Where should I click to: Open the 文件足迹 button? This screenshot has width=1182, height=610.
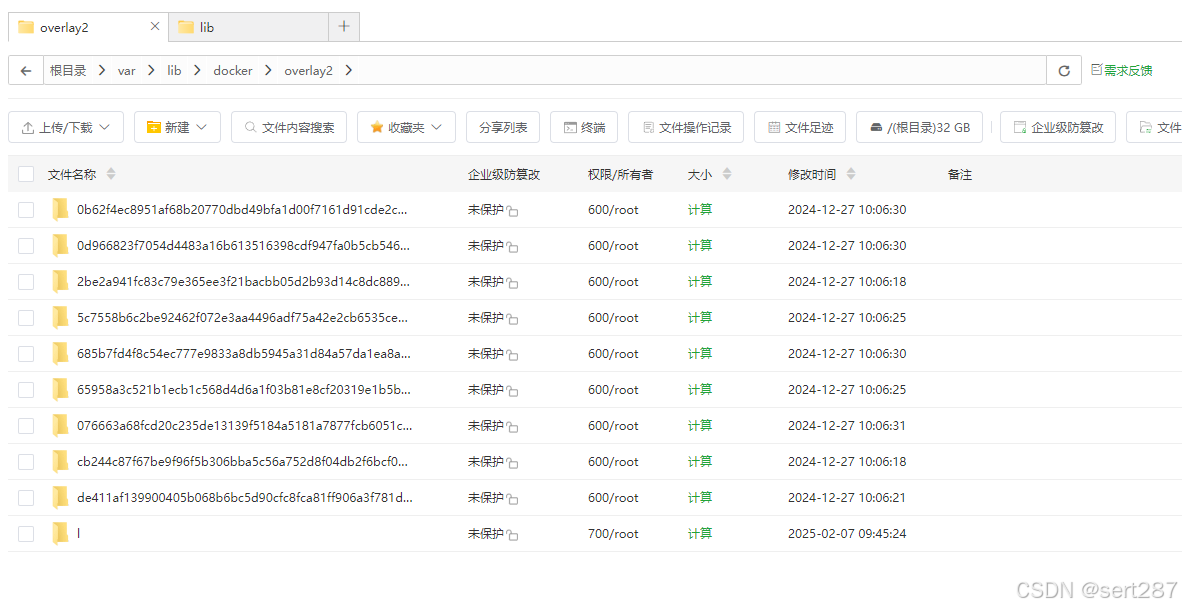click(800, 127)
